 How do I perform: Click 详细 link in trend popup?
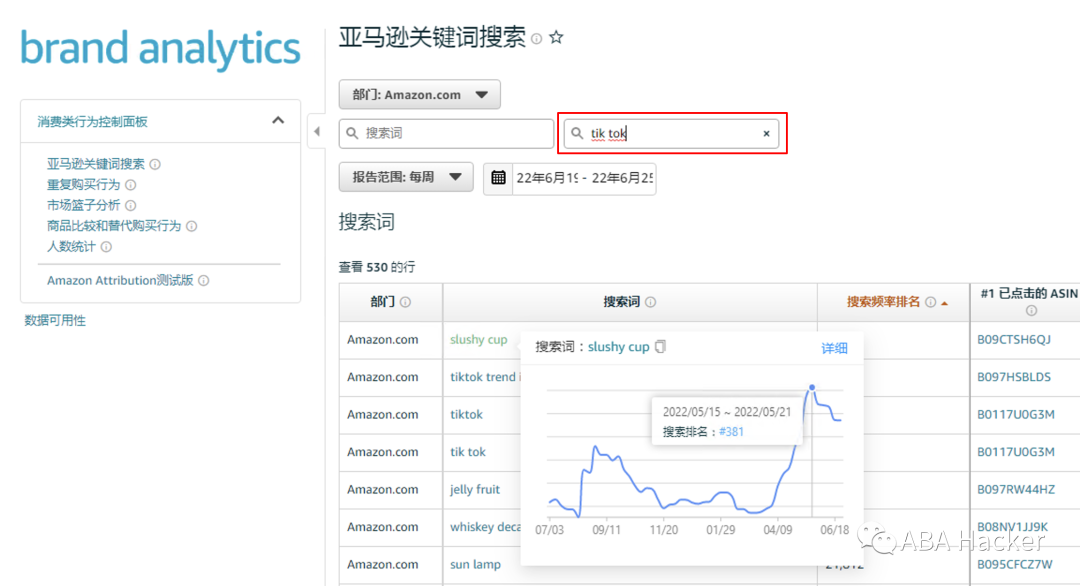click(x=834, y=348)
